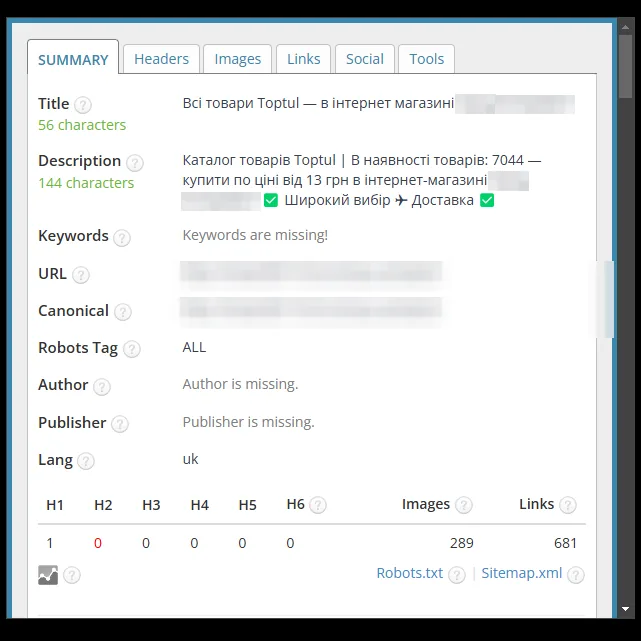Image resolution: width=641 pixels, height=641 pixels.
Task: Open the Social tab
Action: point(365,59)
